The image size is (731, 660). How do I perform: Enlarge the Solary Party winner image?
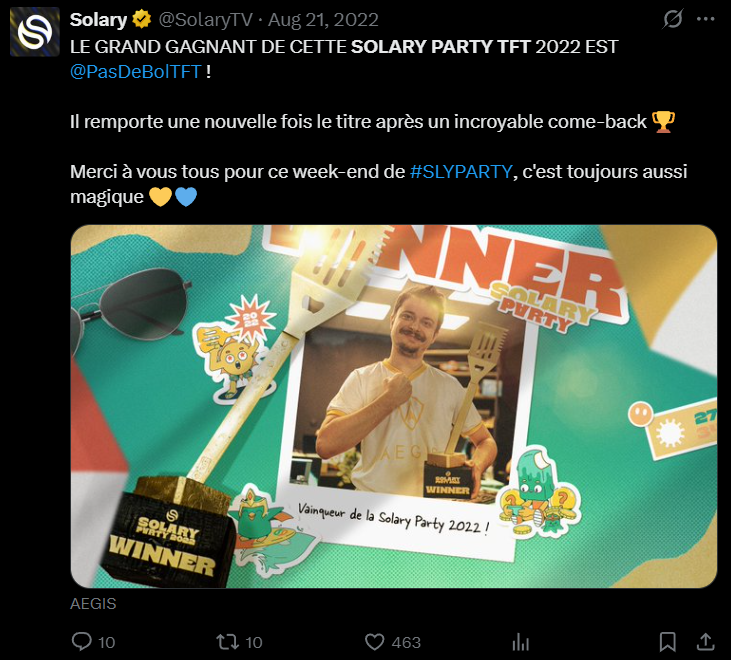(393, 405)
